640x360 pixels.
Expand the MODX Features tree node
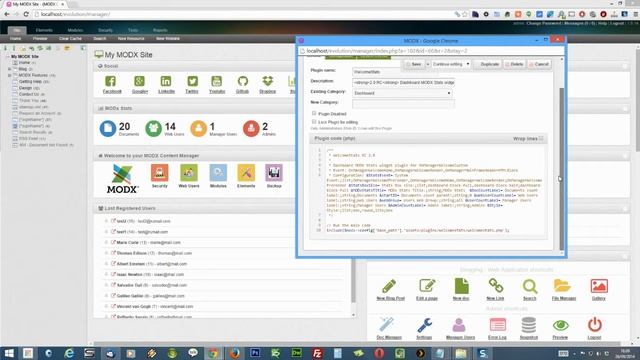pyautogui.click(x=9, y=76)
